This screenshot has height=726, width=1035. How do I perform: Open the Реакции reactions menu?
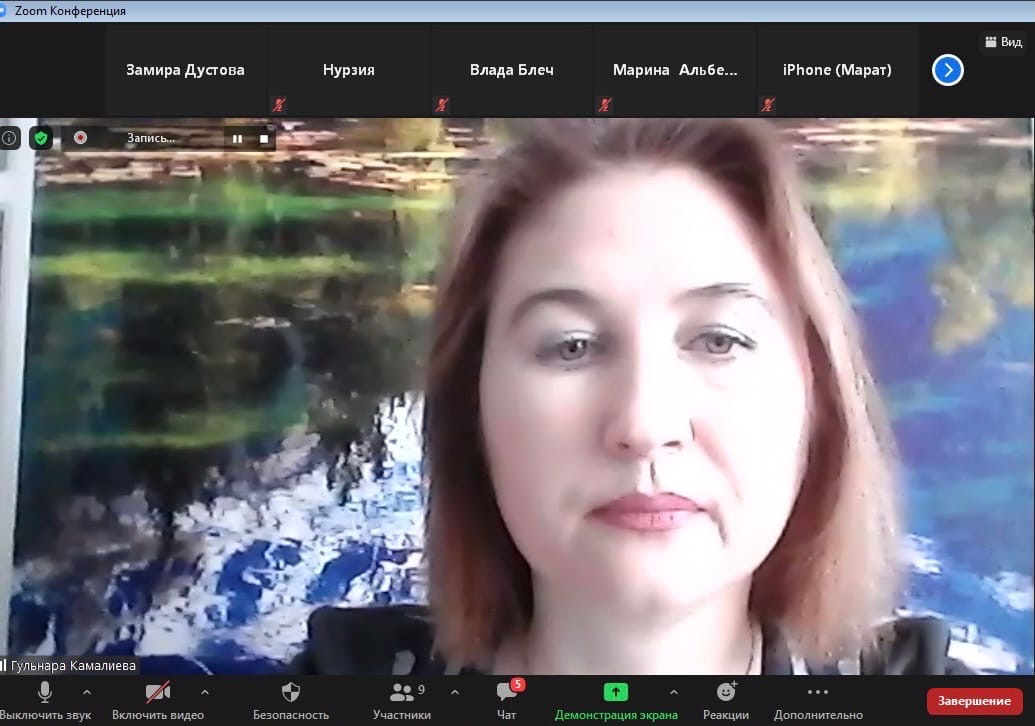[x=726, y=700]
